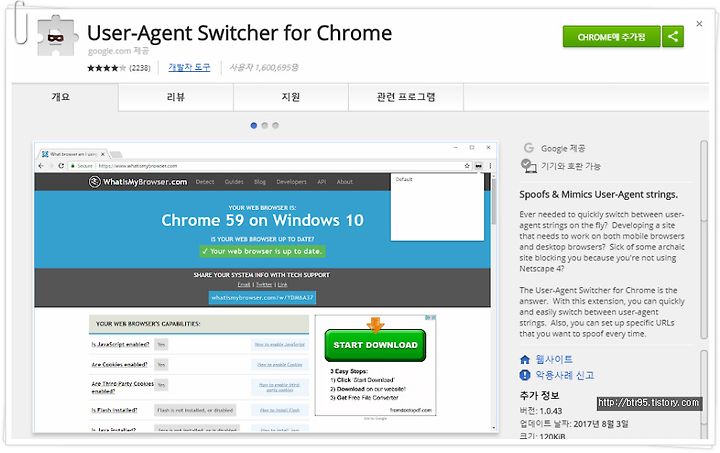Click the Guides menu in preview
The image size is (720, 453).
coord(234,182)
